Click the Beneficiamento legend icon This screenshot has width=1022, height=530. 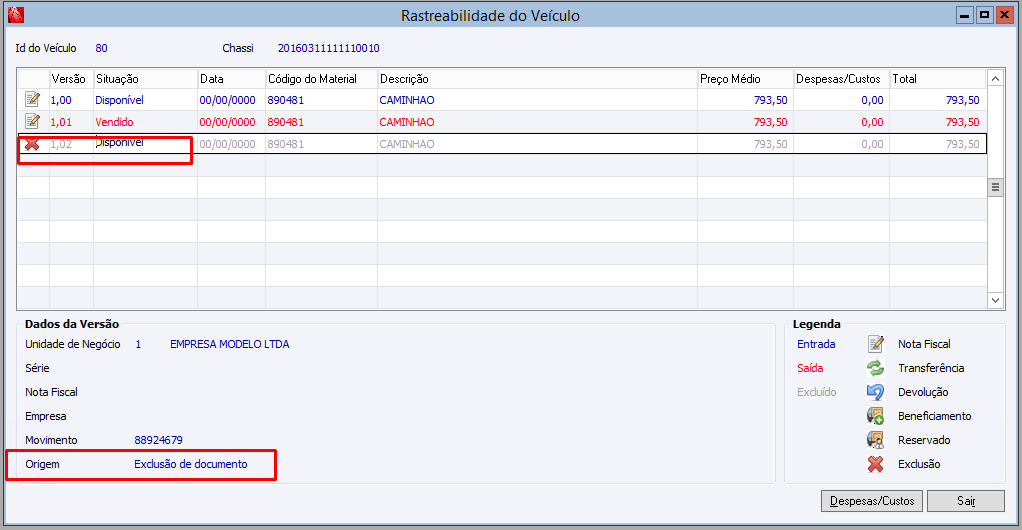(x=875, y=416)
